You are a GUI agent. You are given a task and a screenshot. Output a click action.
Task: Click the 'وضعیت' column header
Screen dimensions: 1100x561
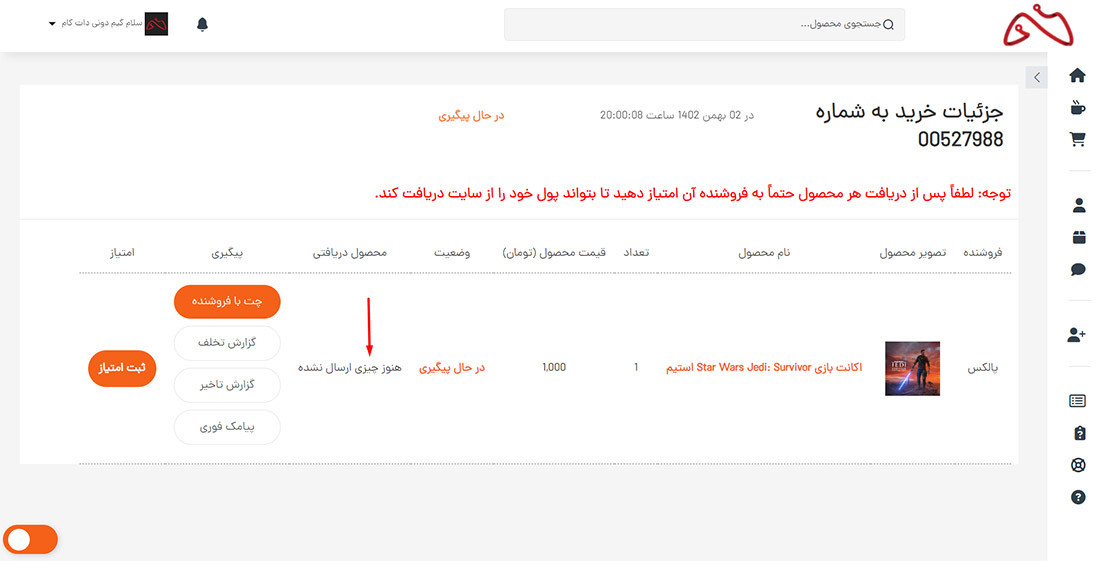[x=452, y=252]
